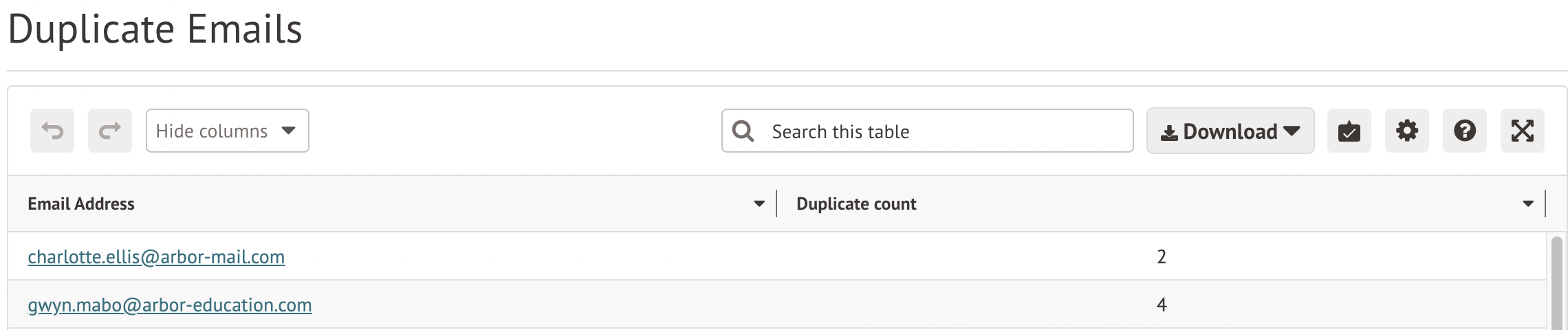Open table settings gear icon
Viewport: 1568px width, 330px height.
(1407, 131)
